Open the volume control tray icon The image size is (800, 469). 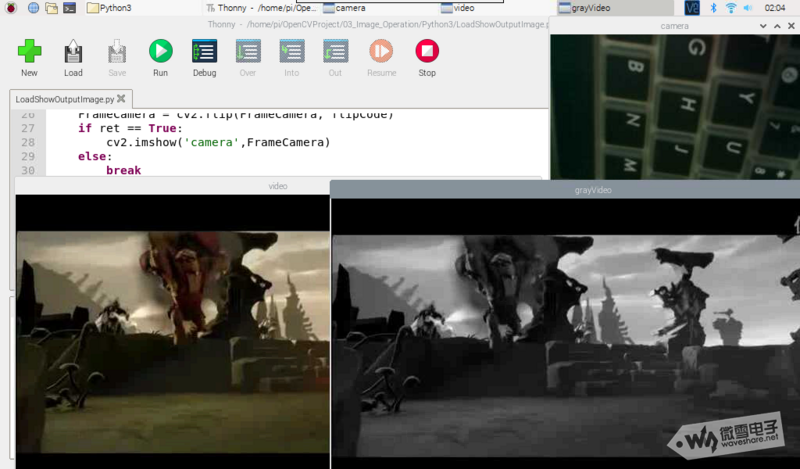[748, 8]
